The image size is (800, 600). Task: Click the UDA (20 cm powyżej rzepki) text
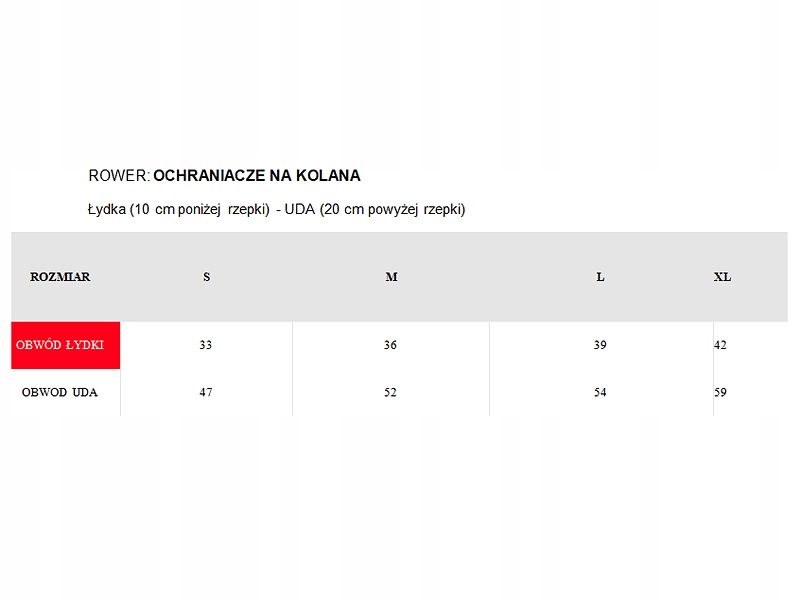tap(375, 210)
